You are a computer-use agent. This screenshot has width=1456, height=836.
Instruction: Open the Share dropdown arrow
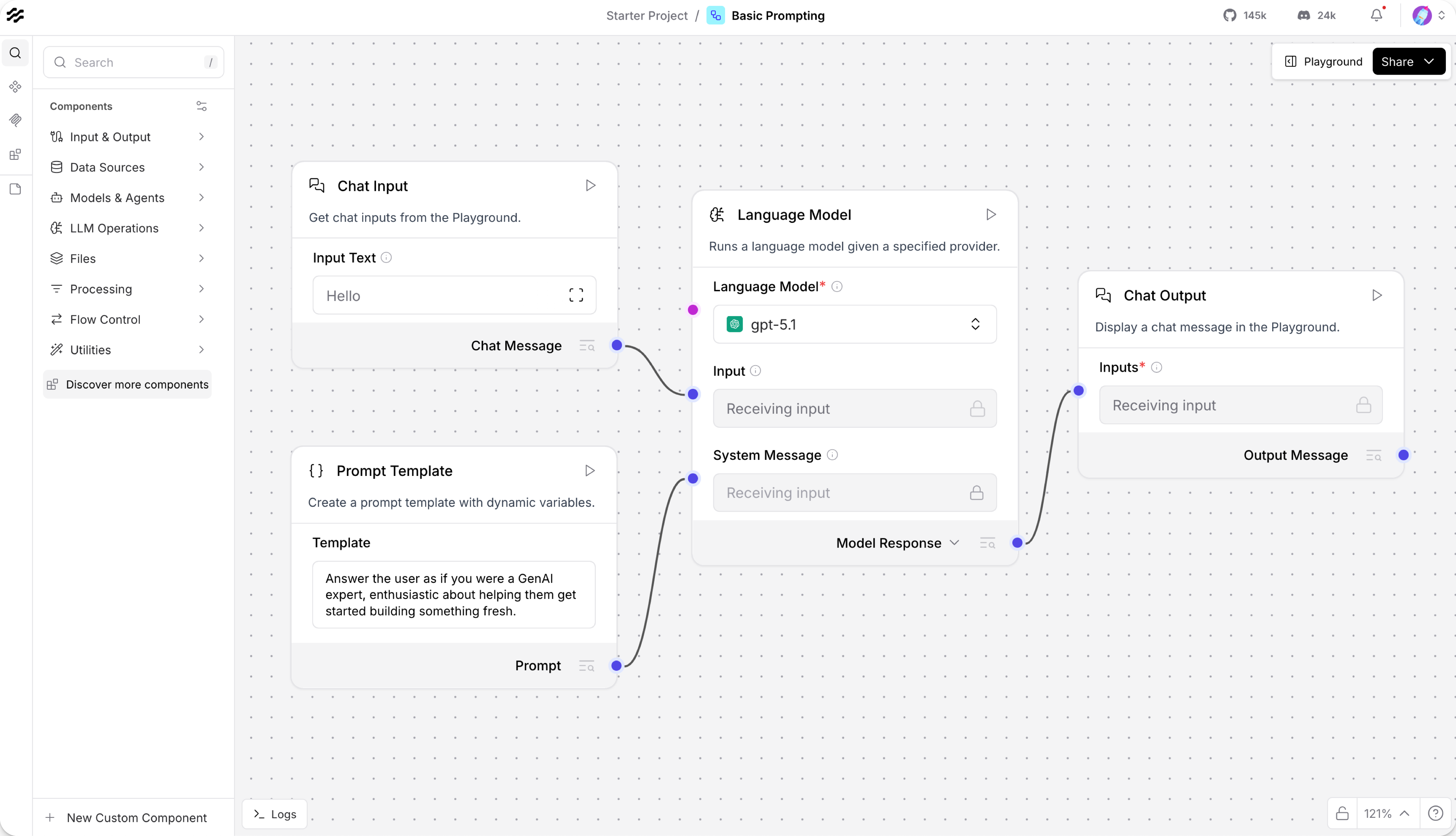click(x=1429, y=62)
